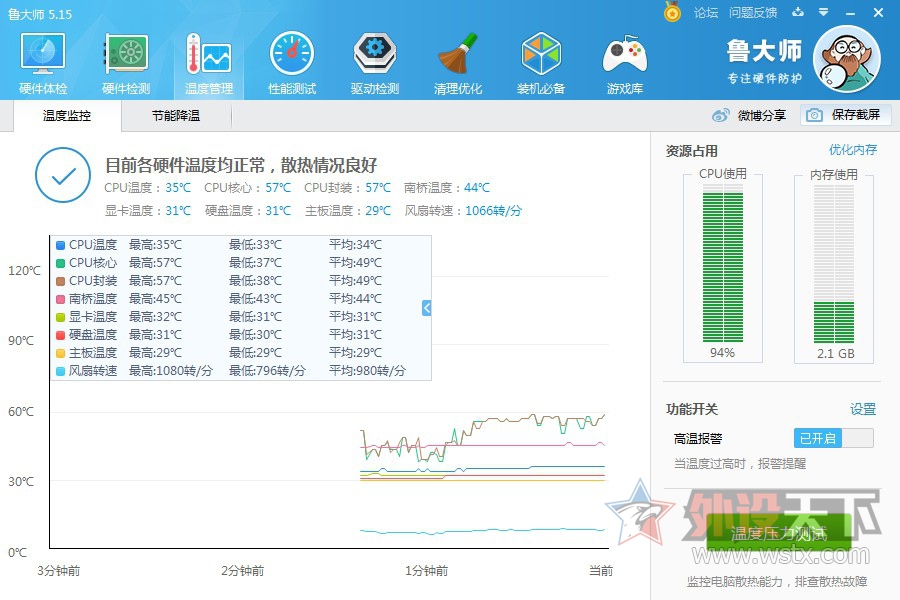The height and width of the screenshot is (600, 900).
Task: Click 最高:1080转/分 in the legend
Action: point(170,371)
